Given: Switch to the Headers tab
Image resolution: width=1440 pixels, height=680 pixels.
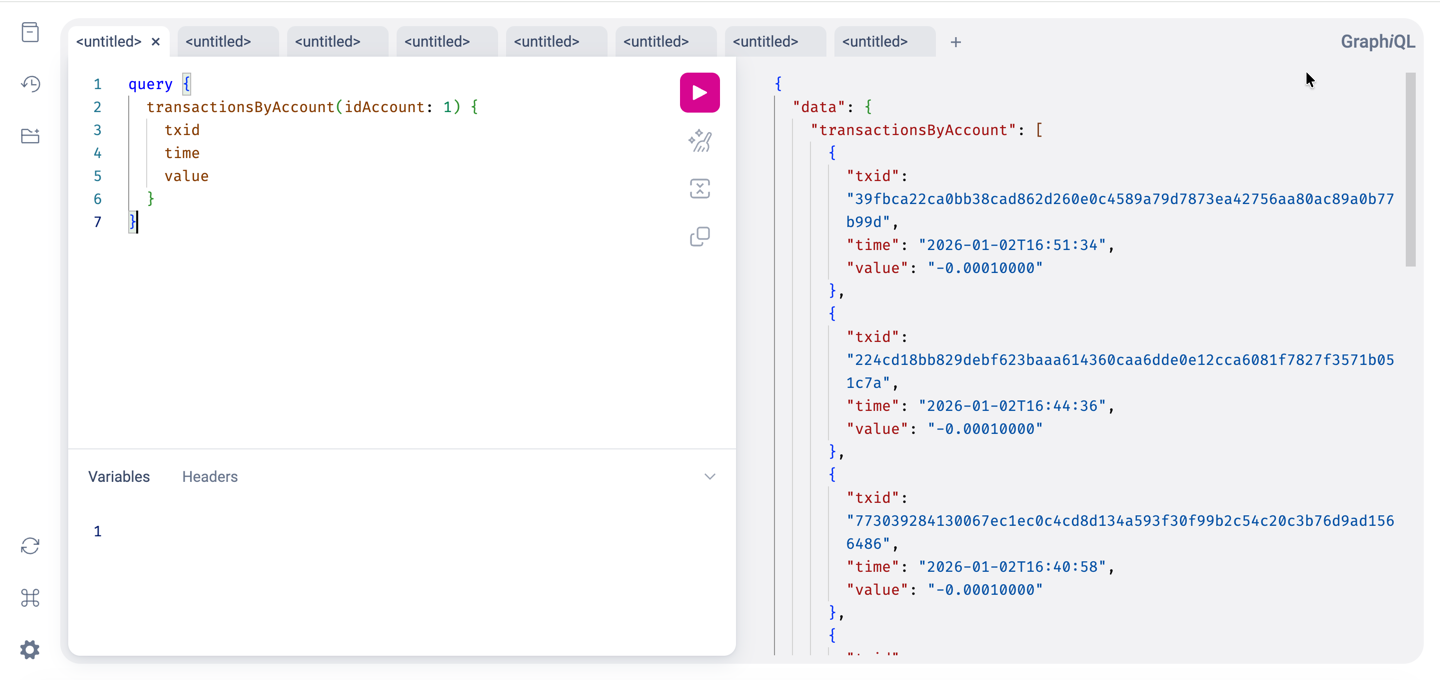Looking at the screenshot, I should pos(209,476).
